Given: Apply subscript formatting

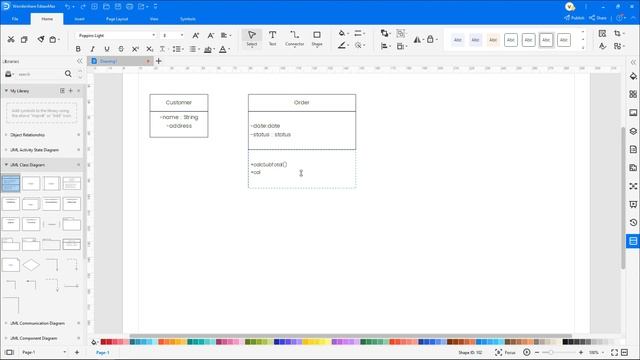Looking at the screenshot, I should pos(150,49).
